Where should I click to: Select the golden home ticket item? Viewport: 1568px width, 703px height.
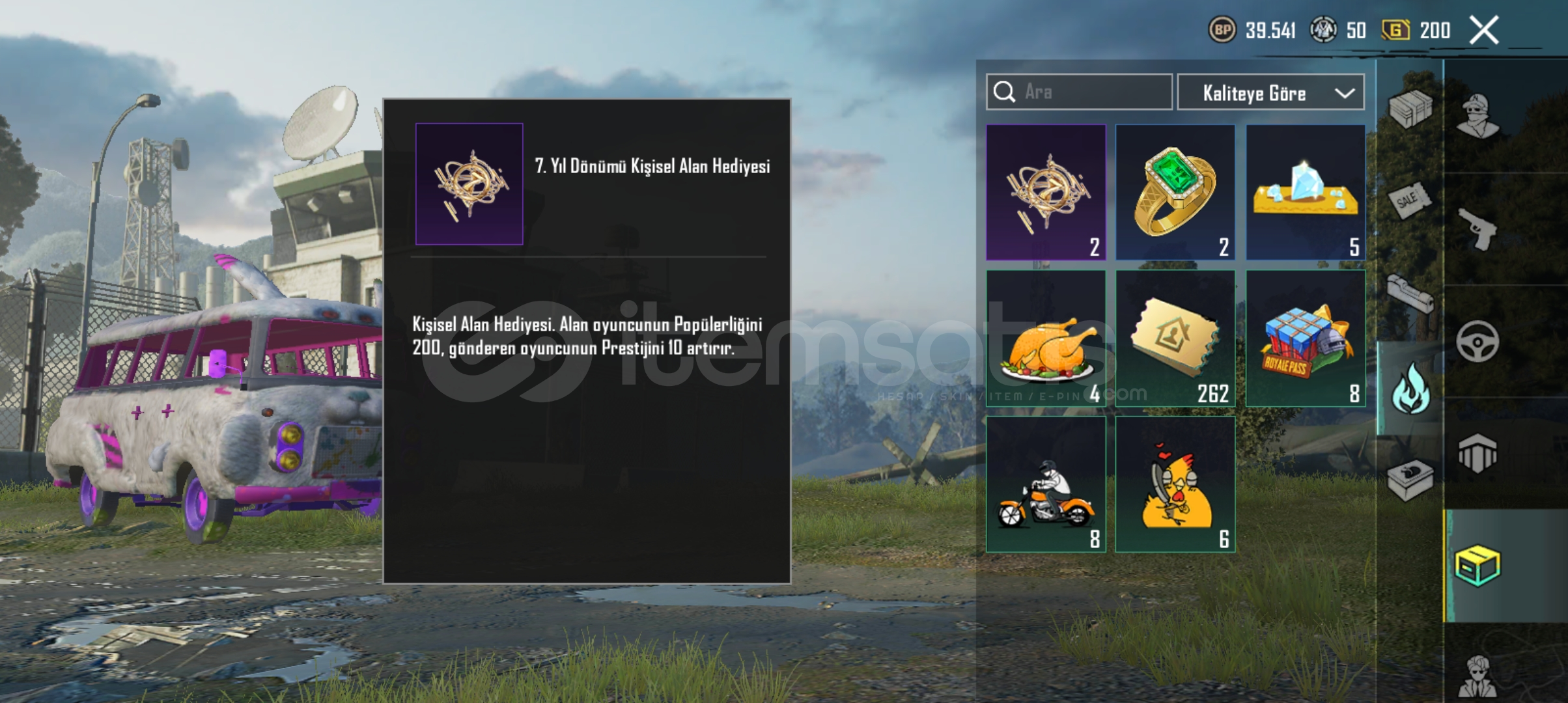[x=1175, y=338]
